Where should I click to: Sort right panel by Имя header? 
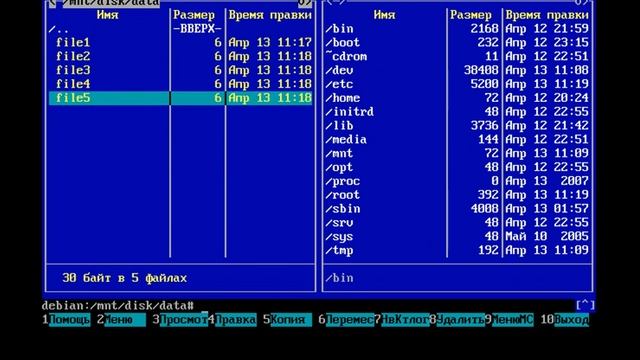point(384,15)
